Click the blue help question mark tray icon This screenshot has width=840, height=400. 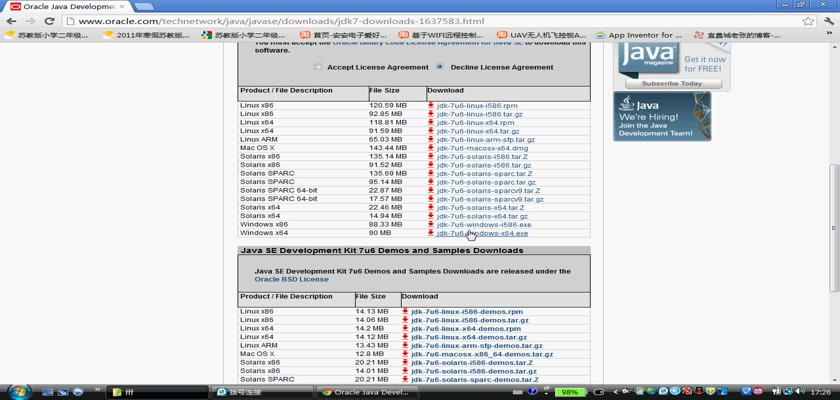(532, 391)
